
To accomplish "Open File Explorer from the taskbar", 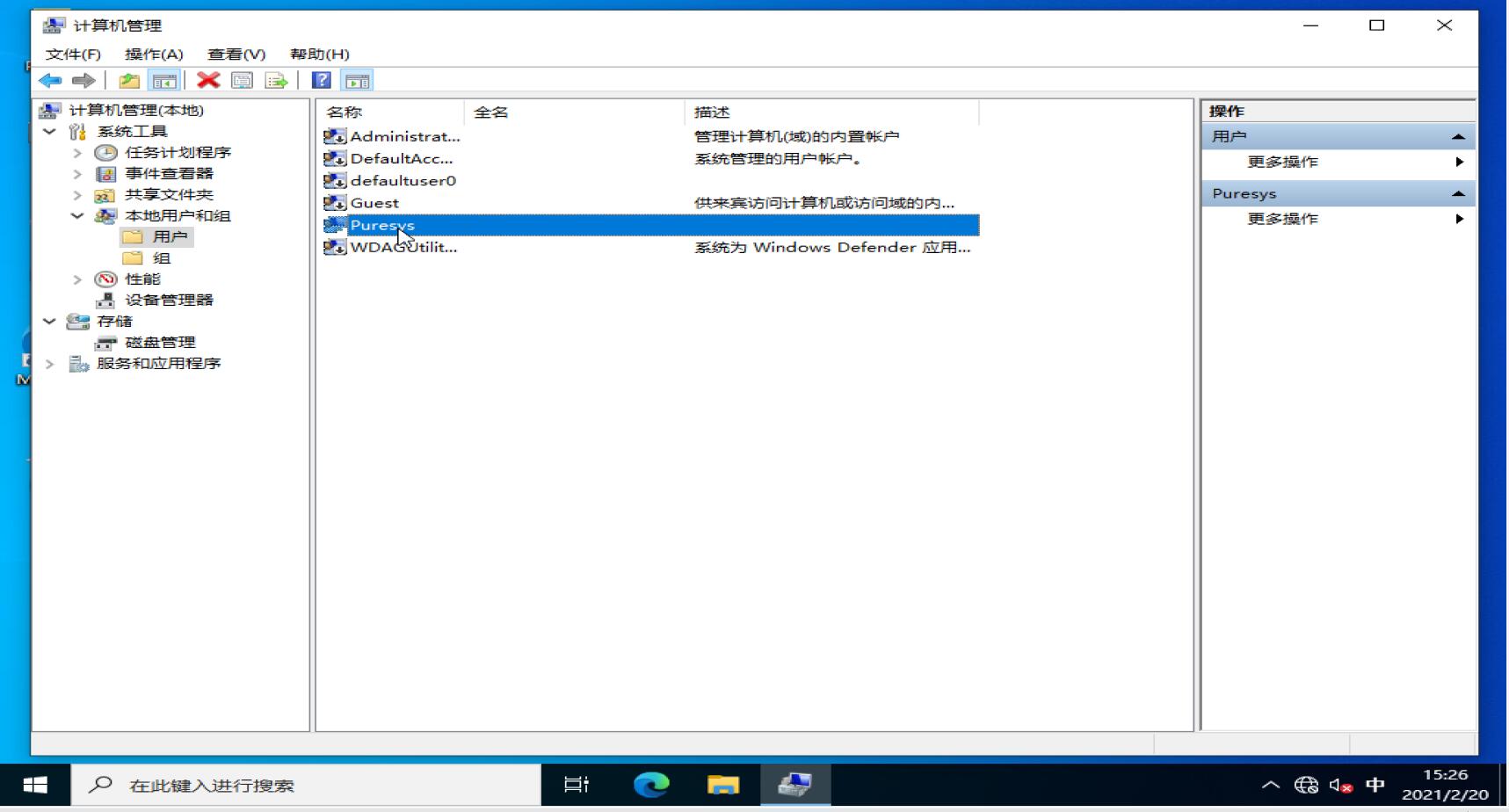I will 723,785.
